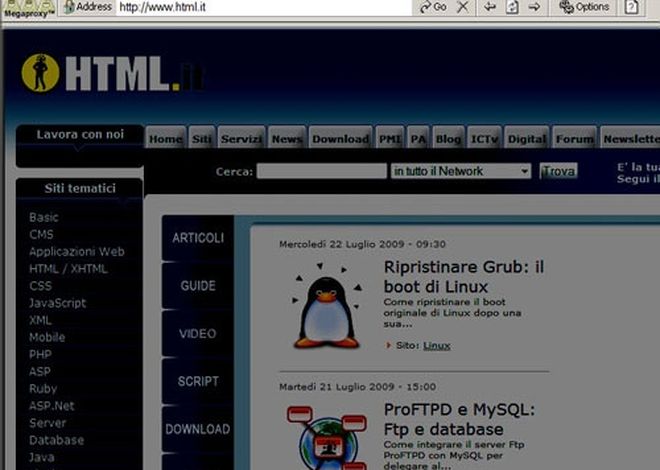
Task: Select DOWNLOAD side tab
Action: pos(198,429)
